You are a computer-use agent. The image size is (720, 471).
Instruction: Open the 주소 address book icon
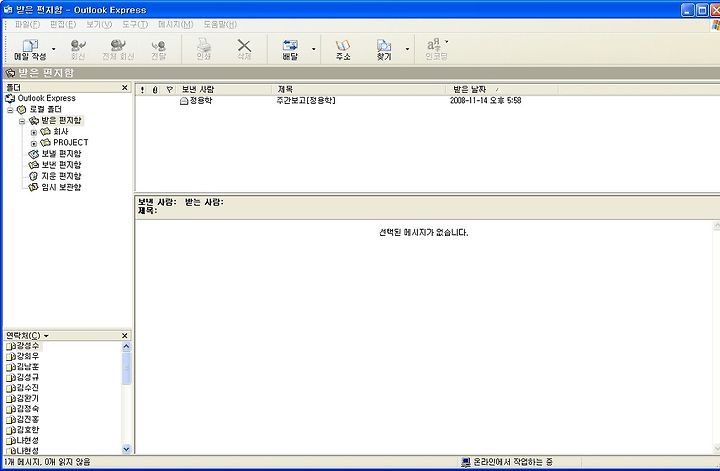tap(343, 49)
